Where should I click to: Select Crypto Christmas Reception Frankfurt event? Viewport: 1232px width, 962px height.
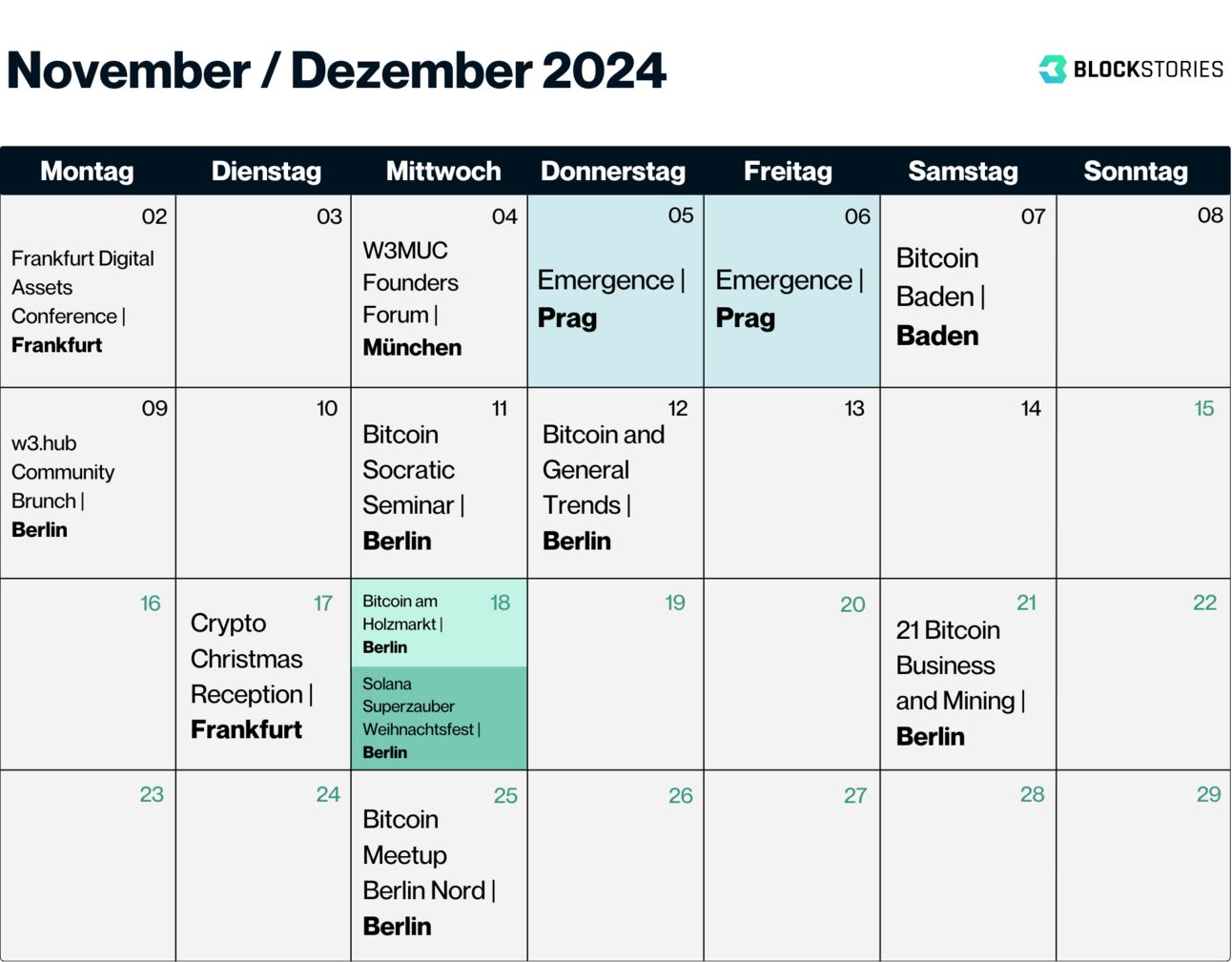(x=252, y=676)
